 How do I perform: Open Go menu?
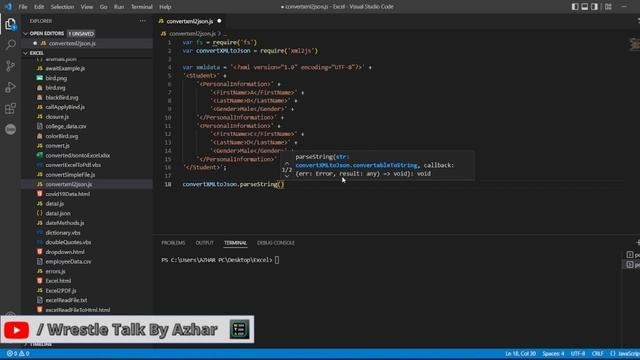[x=104, y=7]
